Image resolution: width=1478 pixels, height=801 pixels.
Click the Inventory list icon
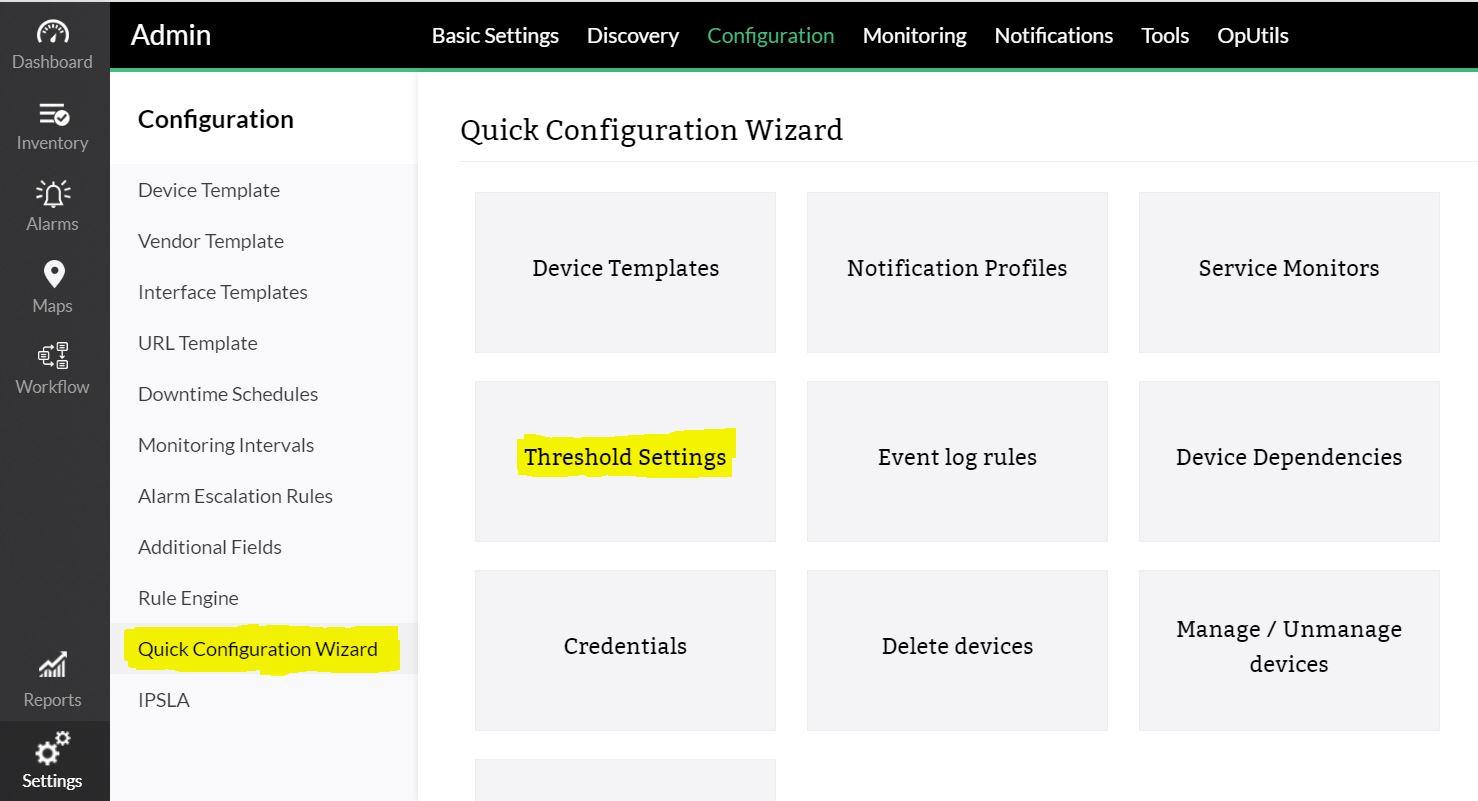53,114
